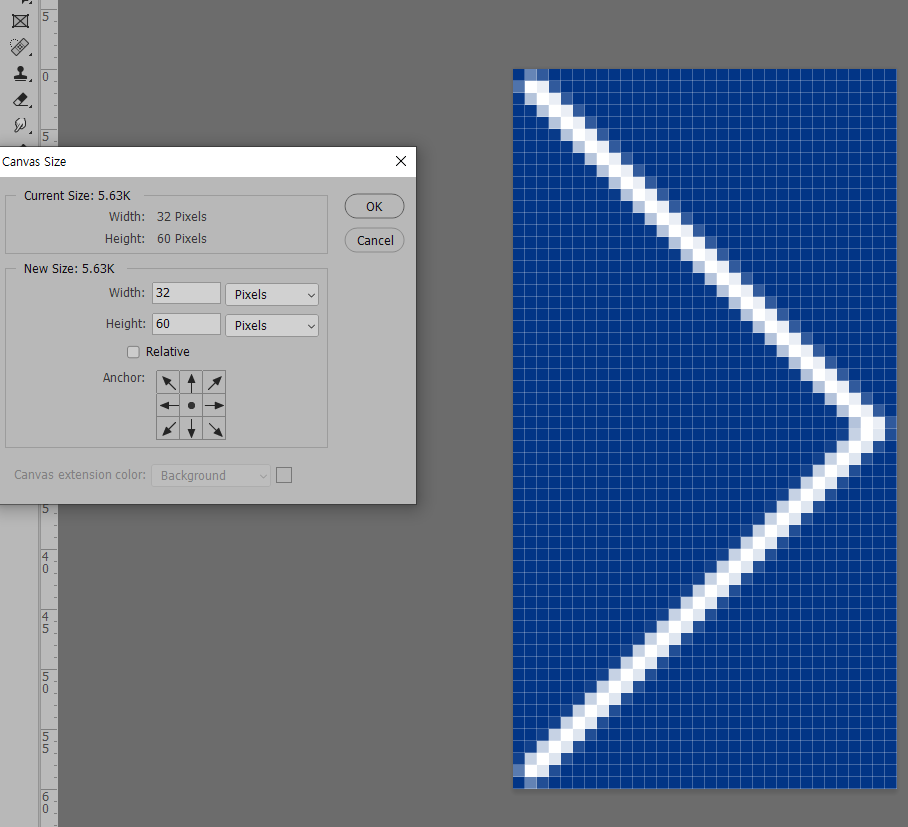Click the canvas extension color swatch
908x827 pixels.
click(x=284, y=475)
